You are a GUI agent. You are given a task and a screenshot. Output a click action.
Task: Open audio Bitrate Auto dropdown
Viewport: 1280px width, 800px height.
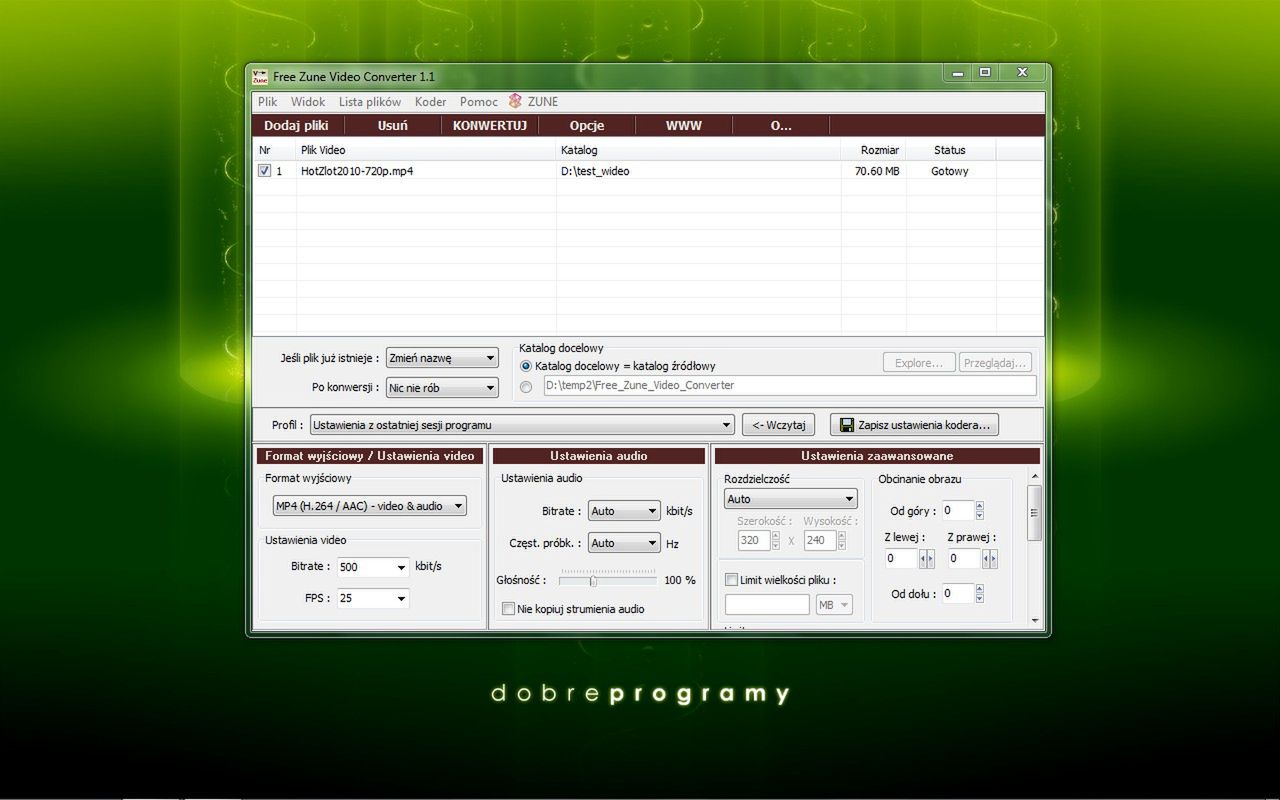624,511
